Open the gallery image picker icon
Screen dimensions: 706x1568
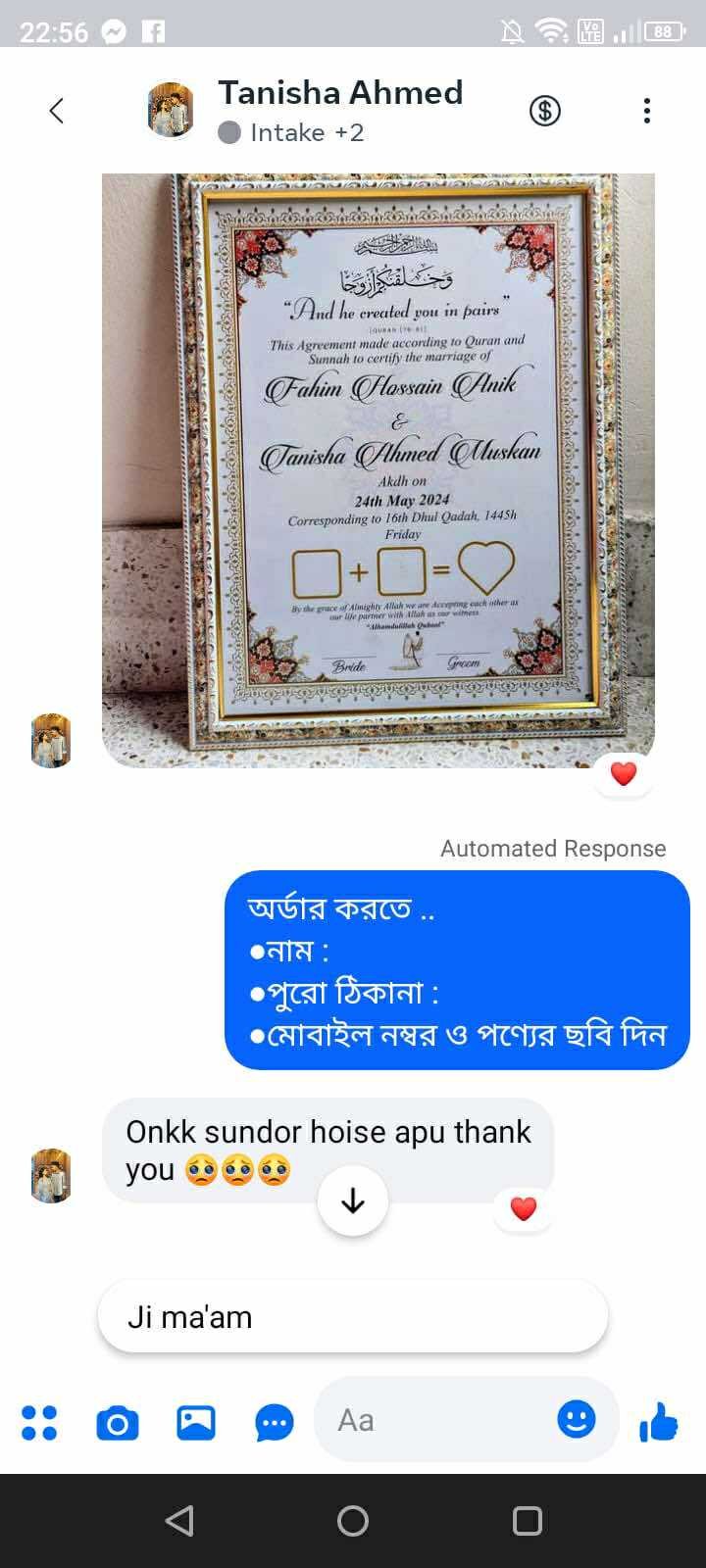coord(196,1422)
